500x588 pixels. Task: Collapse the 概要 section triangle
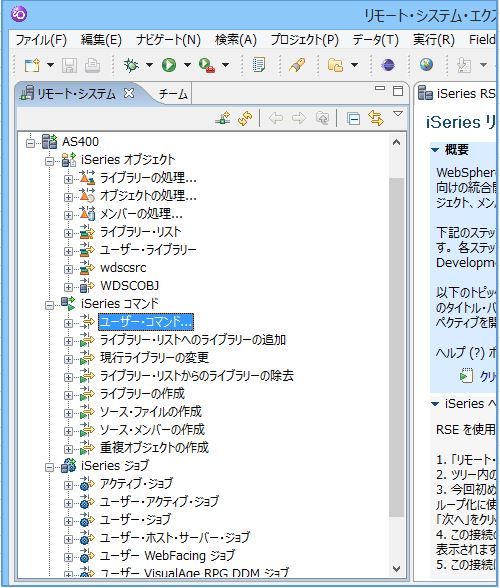pyautogui.click(x=435, y=150)
